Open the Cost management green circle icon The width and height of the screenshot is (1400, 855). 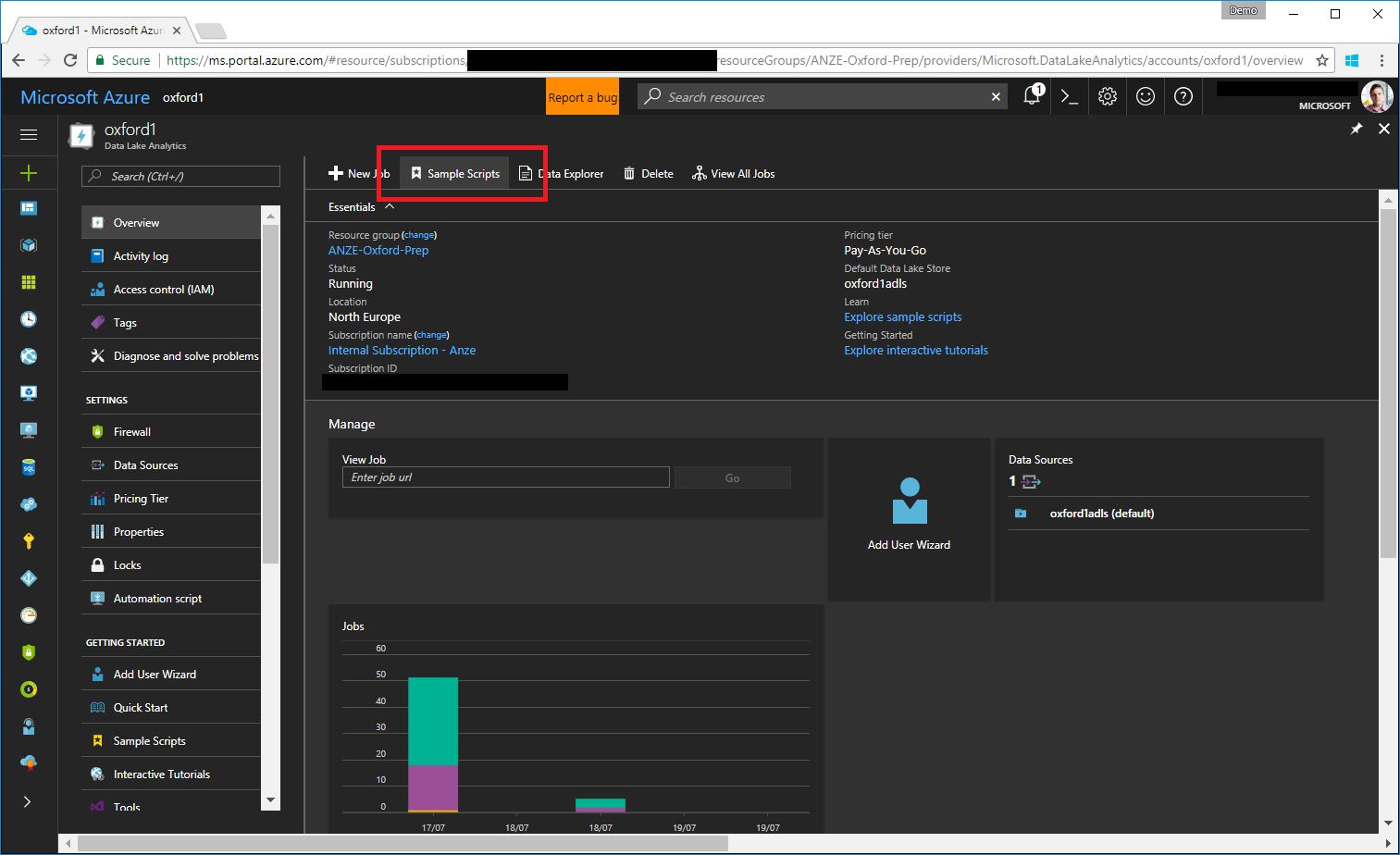tap(29, 689)
